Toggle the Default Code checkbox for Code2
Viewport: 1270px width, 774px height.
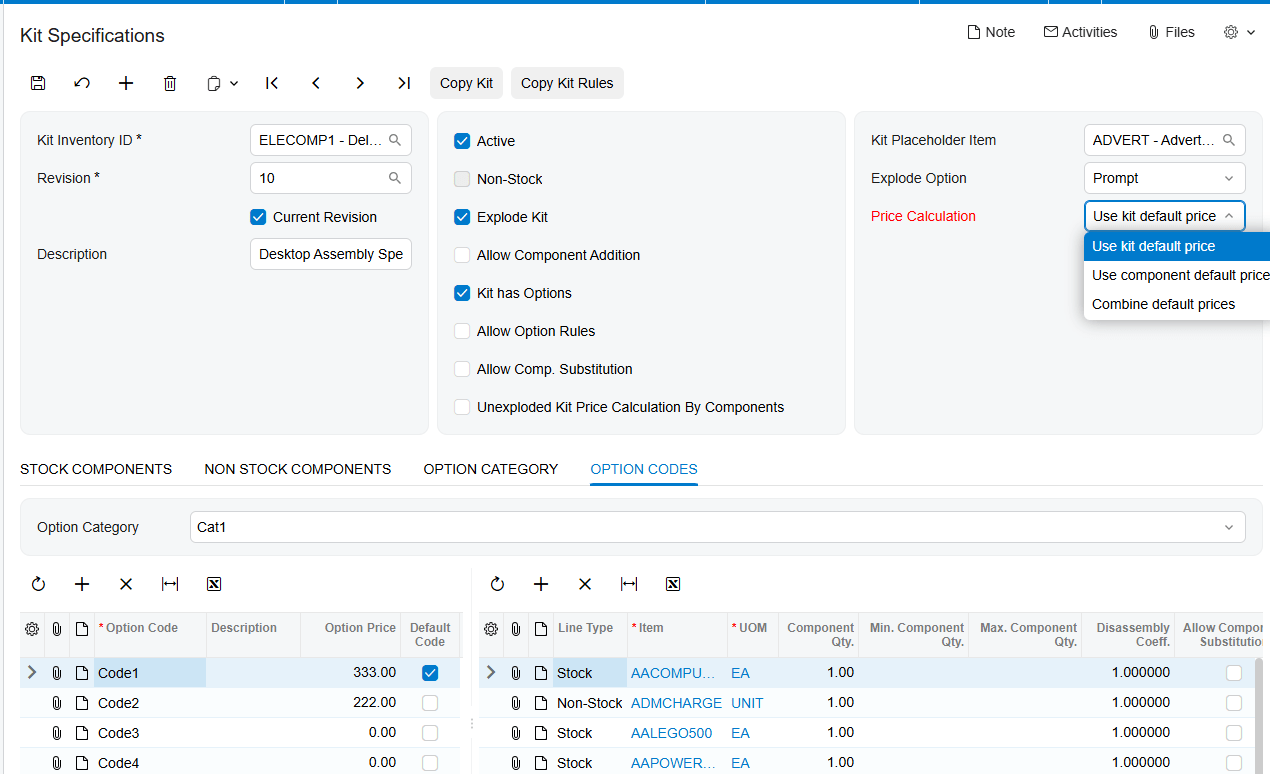[x=430, y=703]
